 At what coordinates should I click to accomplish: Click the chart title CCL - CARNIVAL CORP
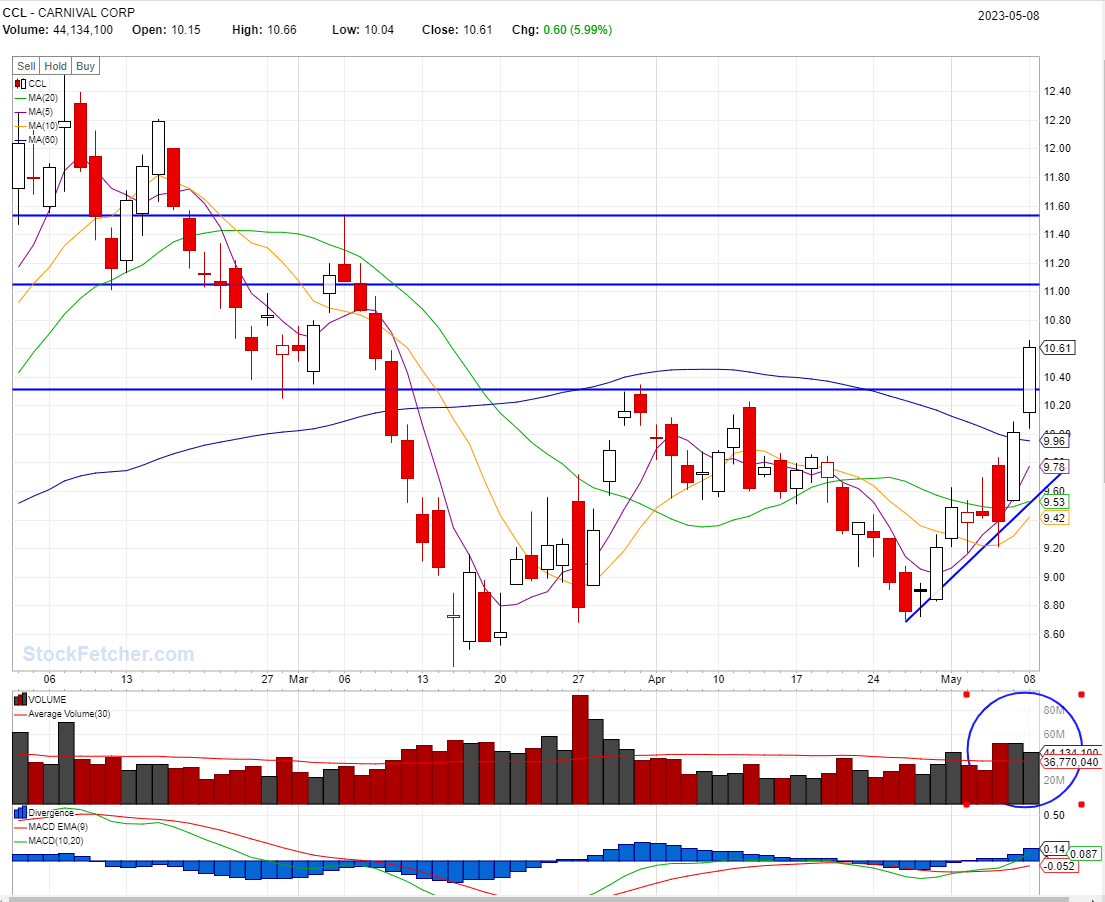(x=69, y=13)
